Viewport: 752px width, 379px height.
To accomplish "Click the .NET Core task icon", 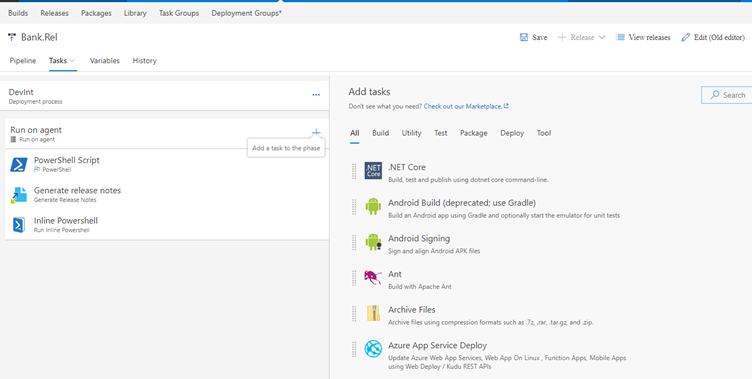I will pyautogui.click(x=373, y=171).
